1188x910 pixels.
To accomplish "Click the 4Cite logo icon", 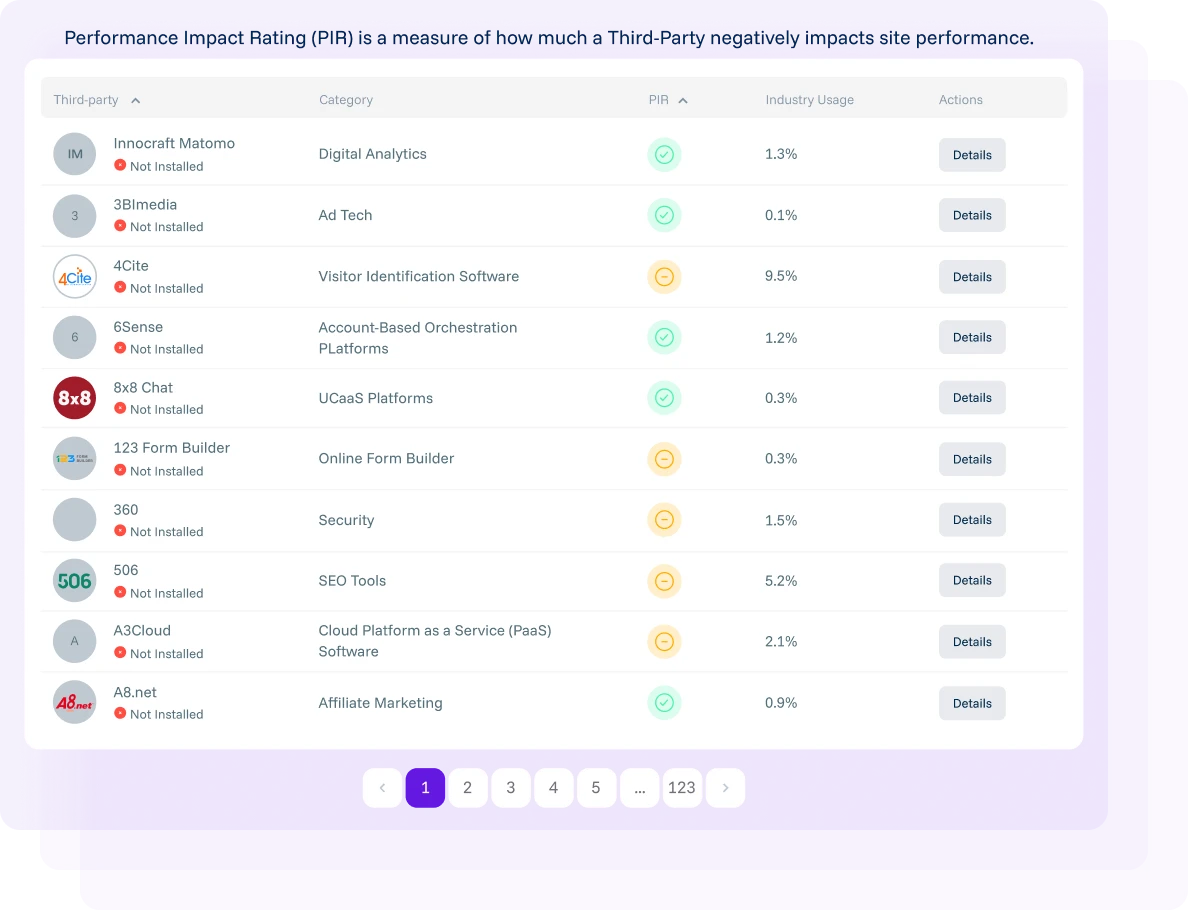I will (74, 277).
